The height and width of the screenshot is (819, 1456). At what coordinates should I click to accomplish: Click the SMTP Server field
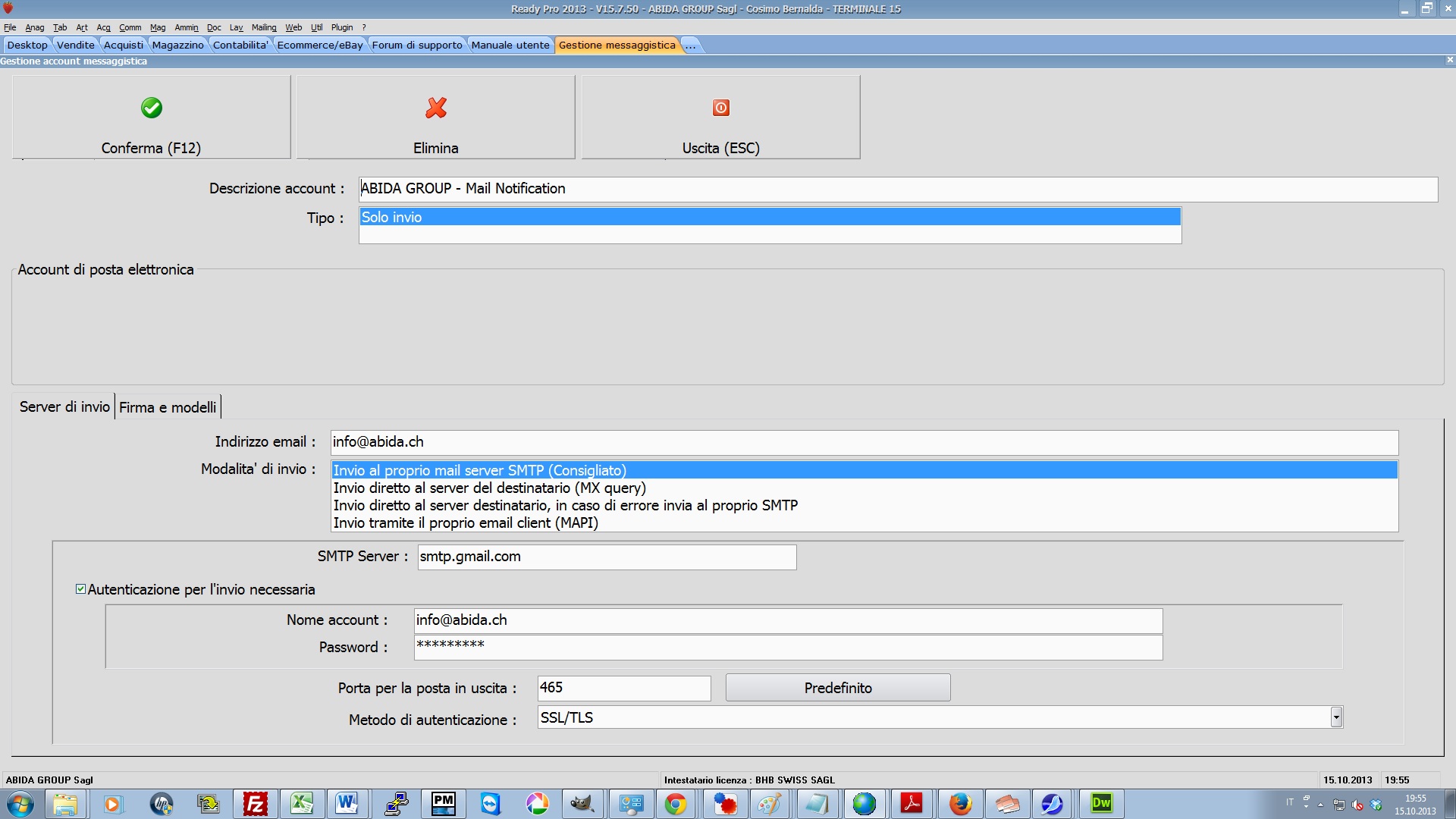coord(607,557)
